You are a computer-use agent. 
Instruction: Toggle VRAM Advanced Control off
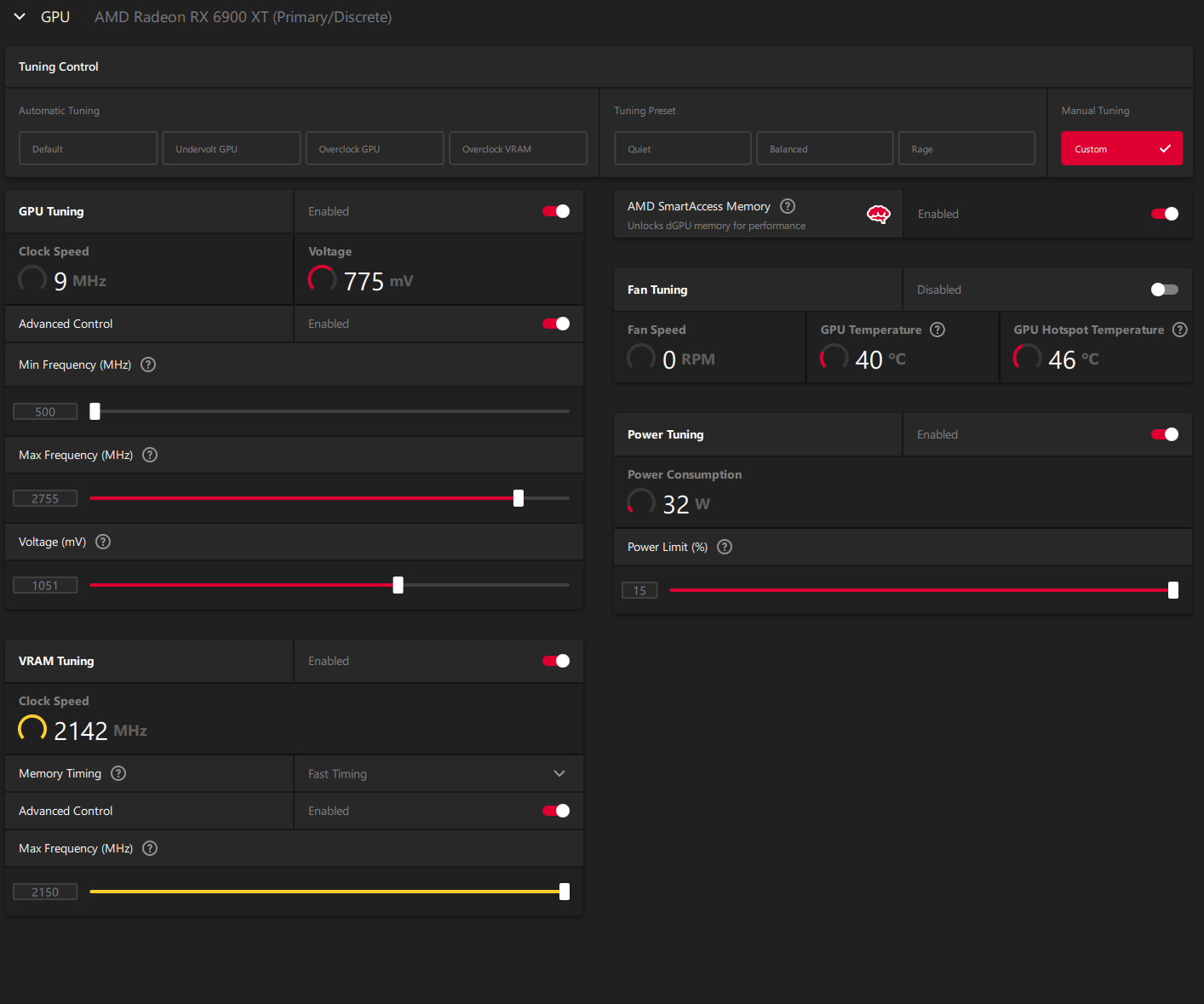tap(556, 811)
